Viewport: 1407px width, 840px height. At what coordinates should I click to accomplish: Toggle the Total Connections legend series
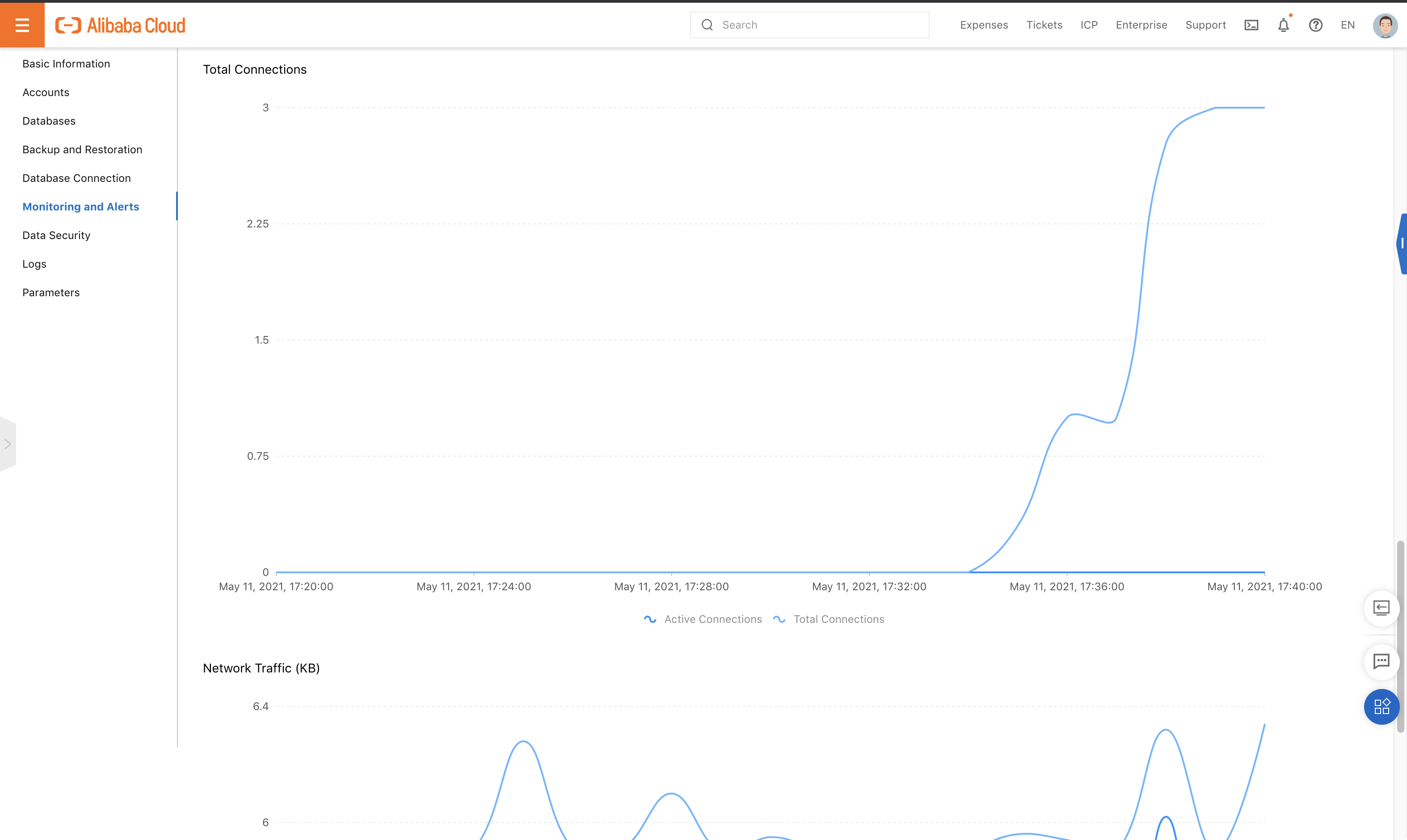[x=828, y=619]
